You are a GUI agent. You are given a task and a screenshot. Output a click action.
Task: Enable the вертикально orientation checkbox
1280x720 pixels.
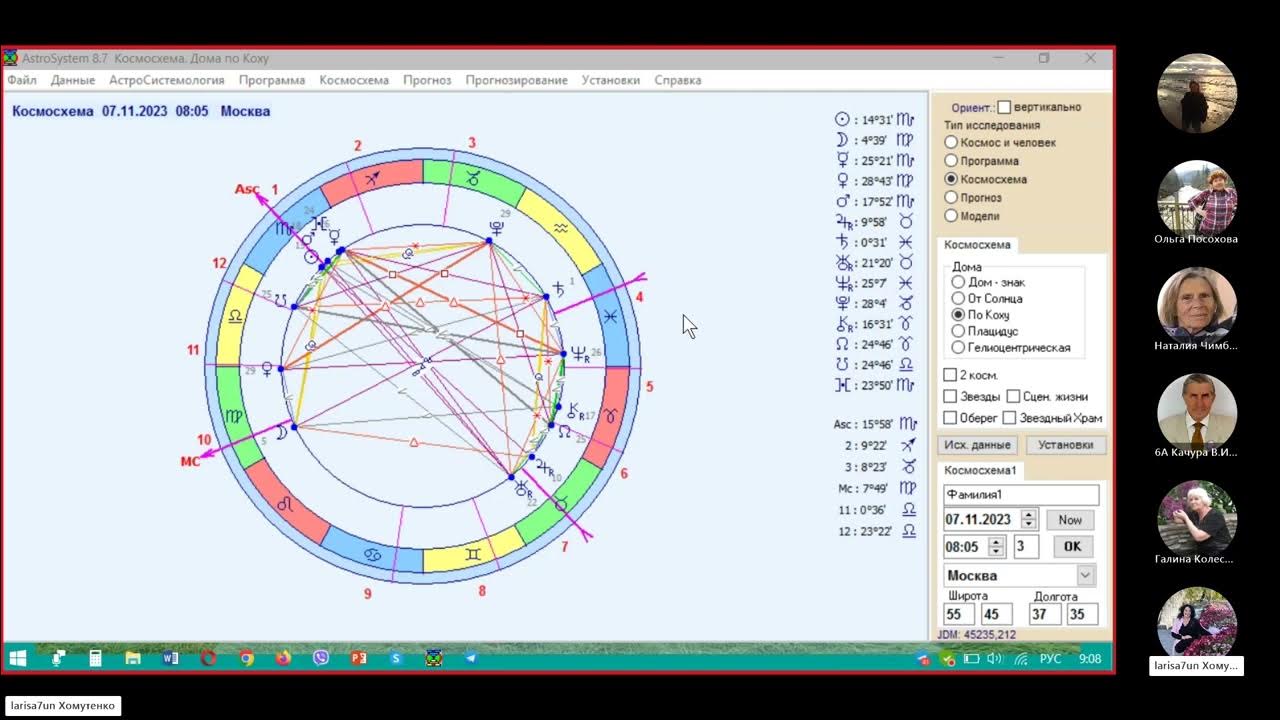pos(1004,107)
